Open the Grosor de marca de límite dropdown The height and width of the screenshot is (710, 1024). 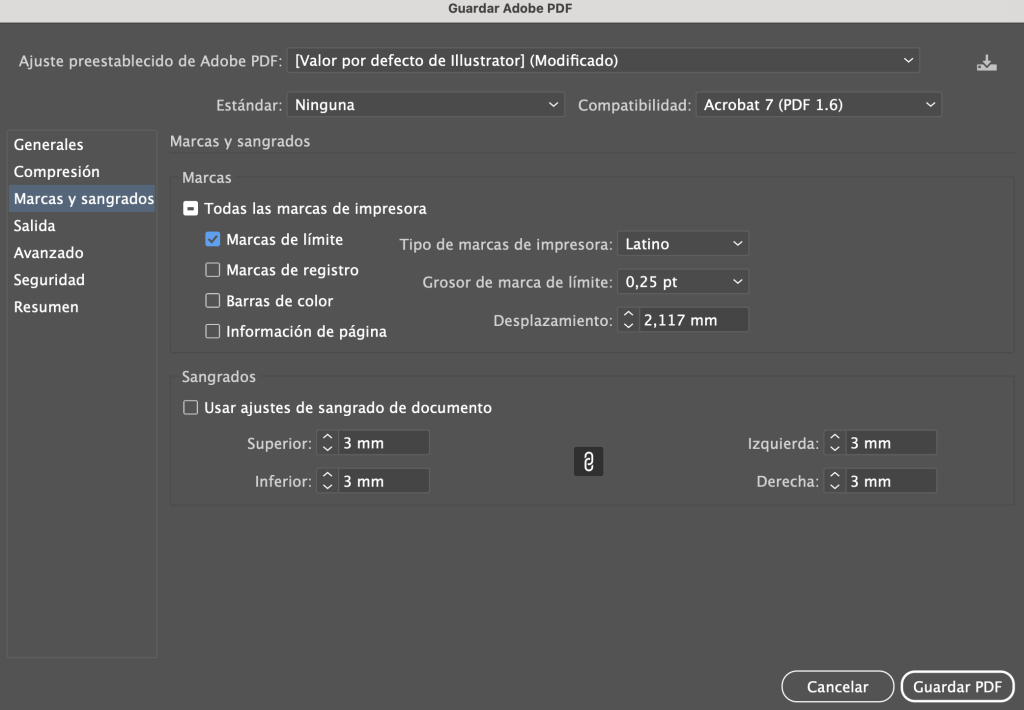[683, 282]
